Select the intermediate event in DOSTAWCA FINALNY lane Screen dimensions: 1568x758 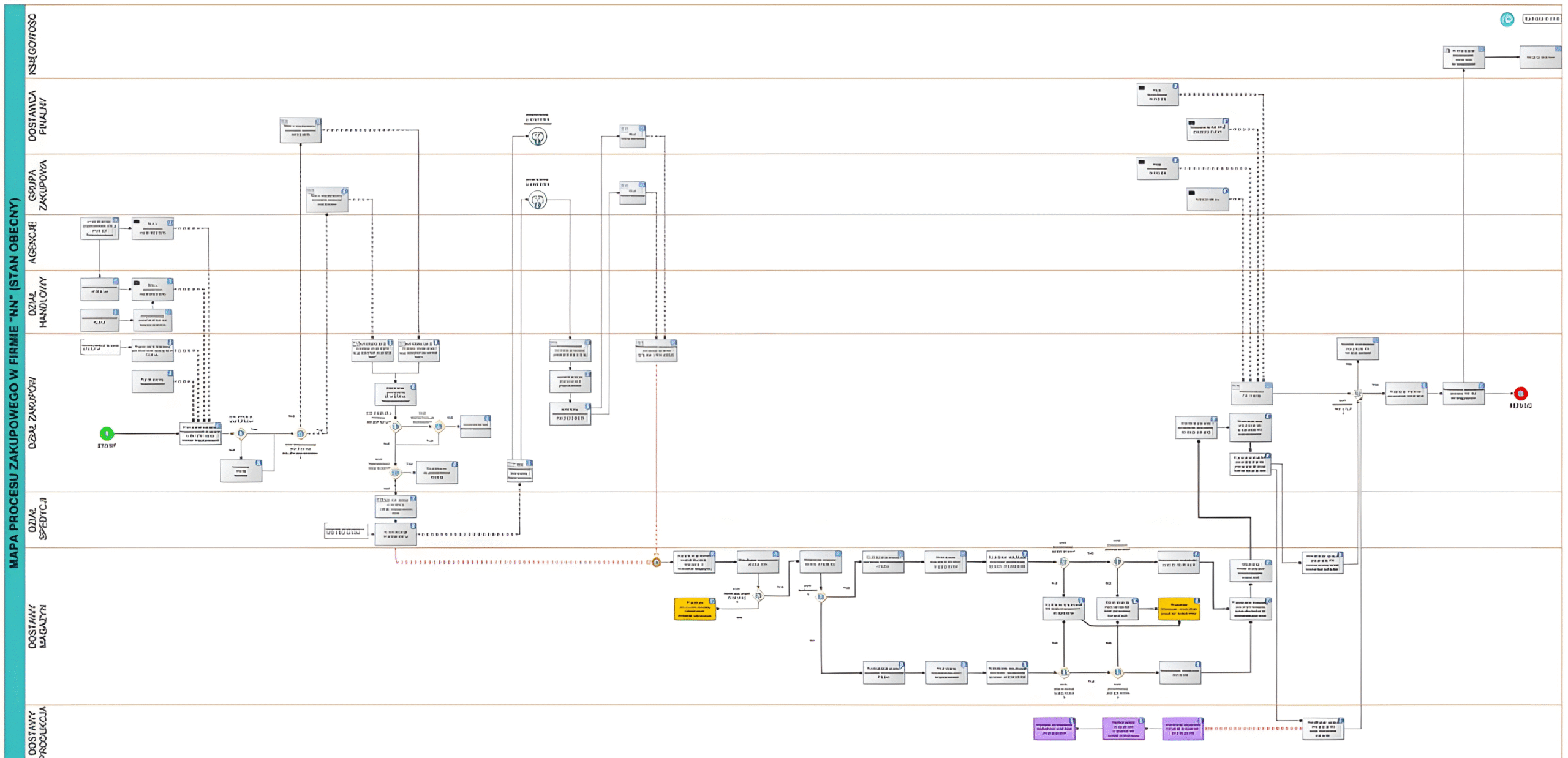(x=538, y=137)
